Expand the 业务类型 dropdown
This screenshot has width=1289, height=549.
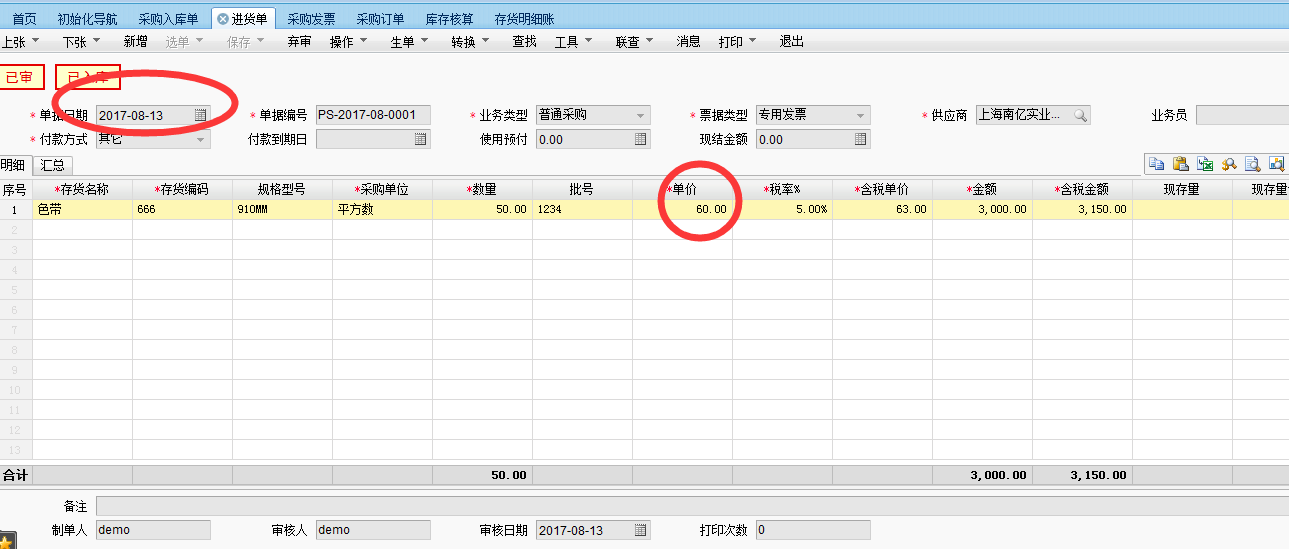(640, 116)
